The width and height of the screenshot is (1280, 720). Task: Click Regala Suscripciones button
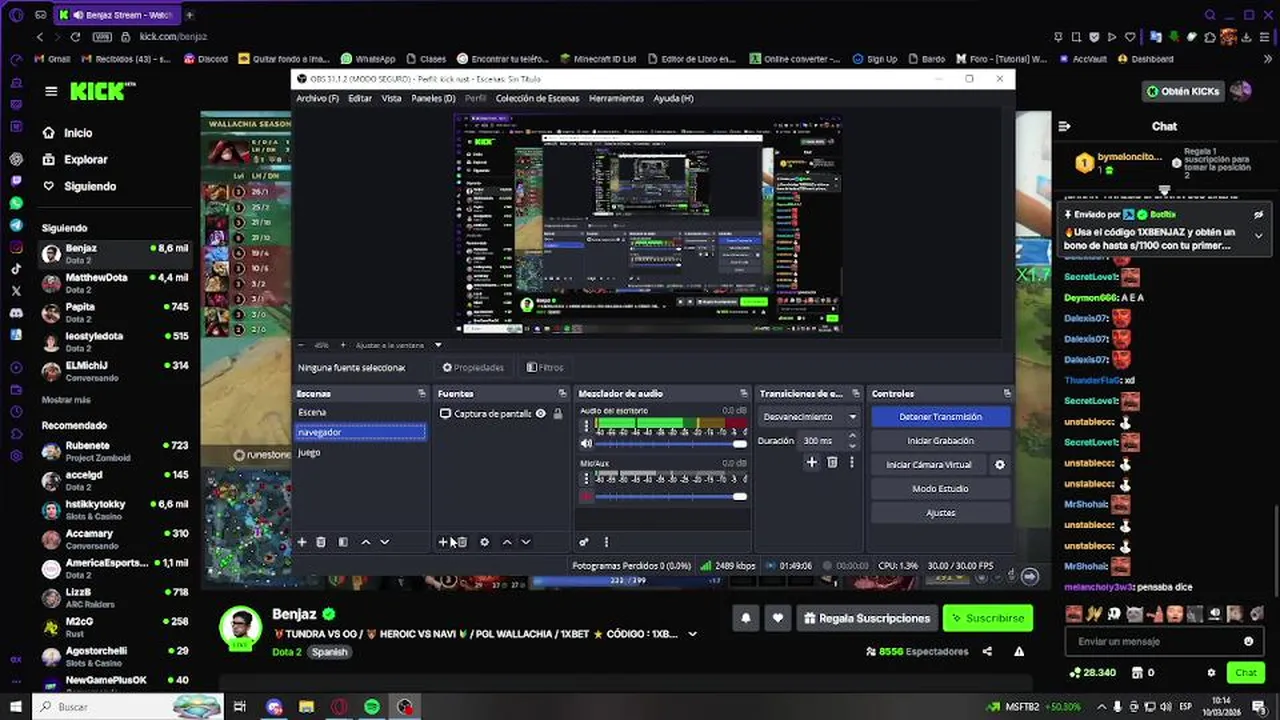[866, 618]
